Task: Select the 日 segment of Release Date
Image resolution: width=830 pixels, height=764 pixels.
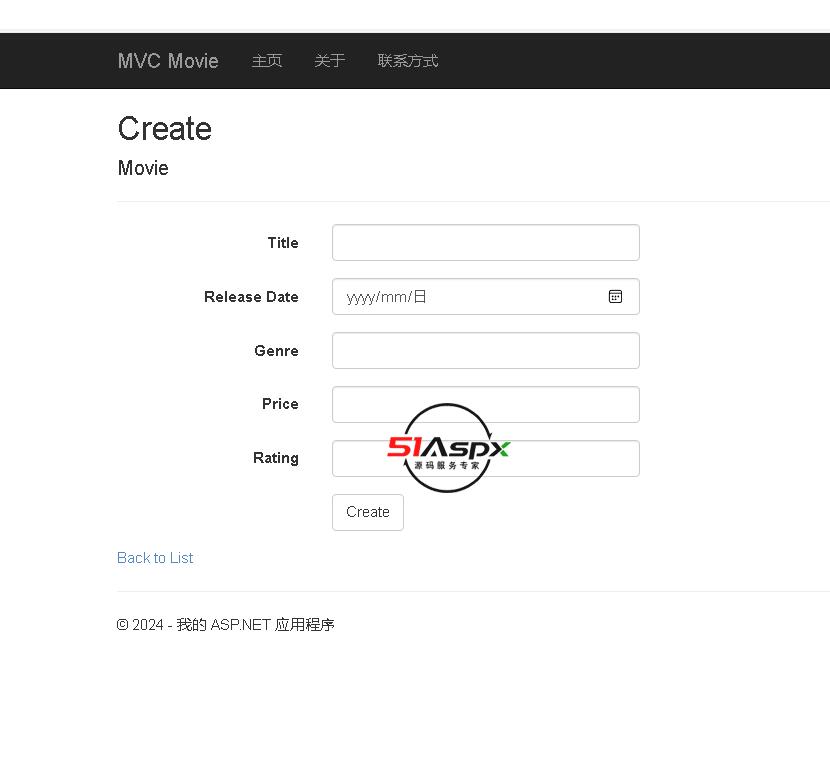Action: pos(420,297)
